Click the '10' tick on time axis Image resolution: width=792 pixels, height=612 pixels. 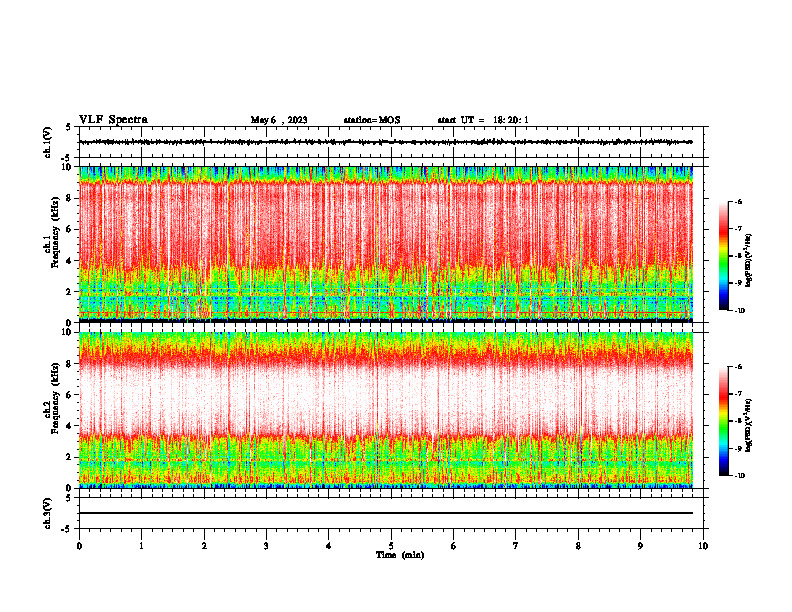(703, 546)
